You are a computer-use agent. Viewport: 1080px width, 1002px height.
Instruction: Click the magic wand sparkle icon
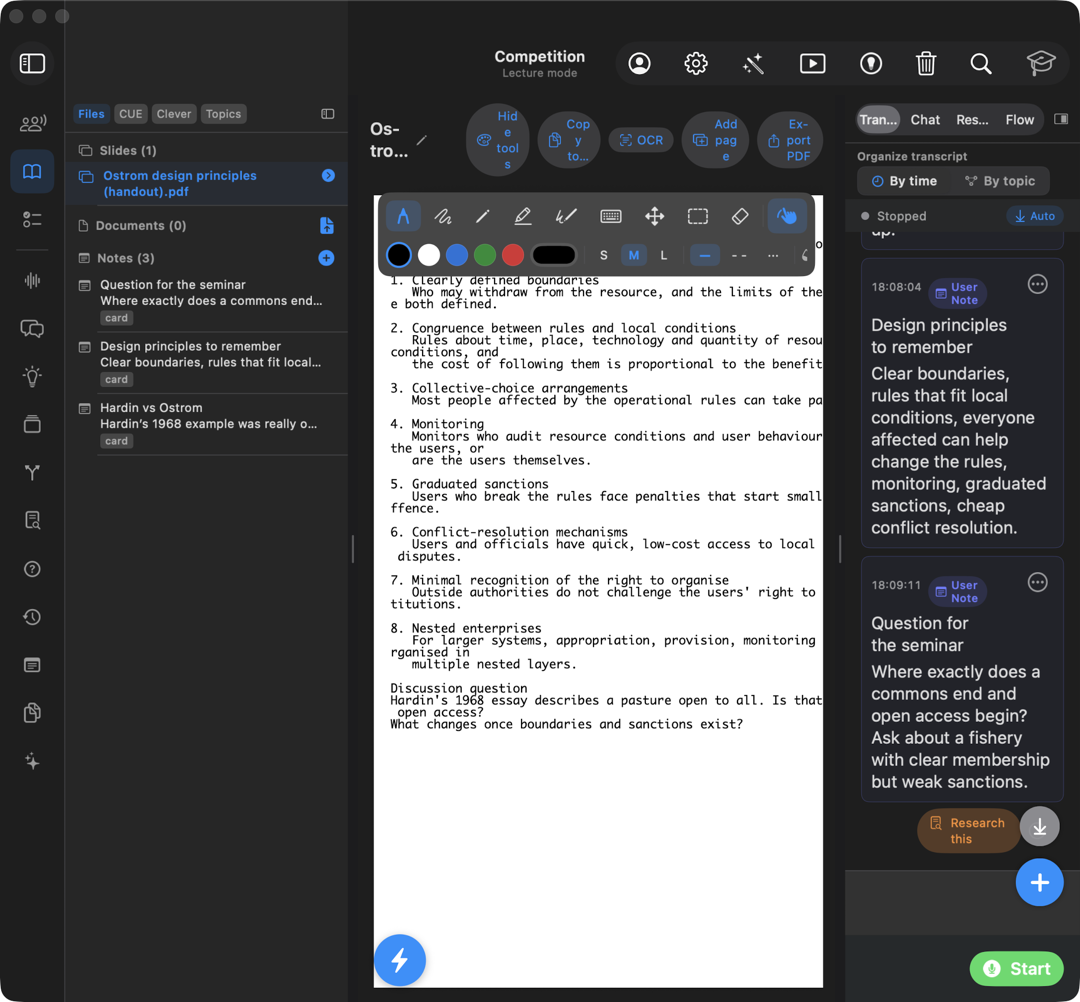click(754, 63)
